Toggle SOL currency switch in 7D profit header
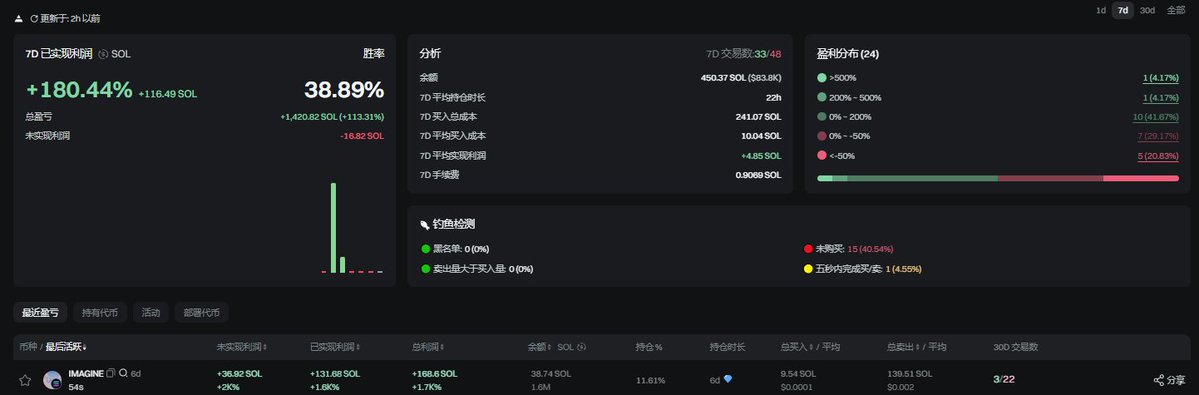Image resolution: width=1199 pixels, height=395 pixels. click(x=103, y=54)
